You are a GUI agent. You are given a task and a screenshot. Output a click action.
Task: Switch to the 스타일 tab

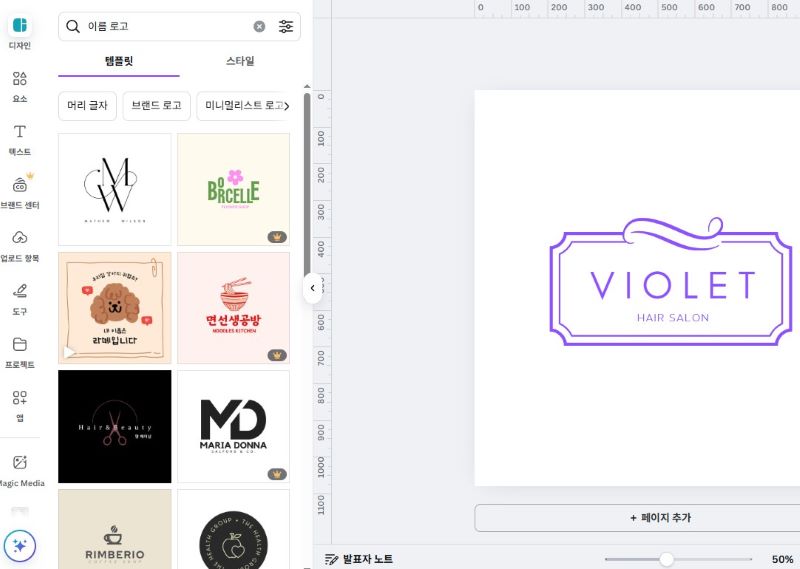(x=240, y=61)
